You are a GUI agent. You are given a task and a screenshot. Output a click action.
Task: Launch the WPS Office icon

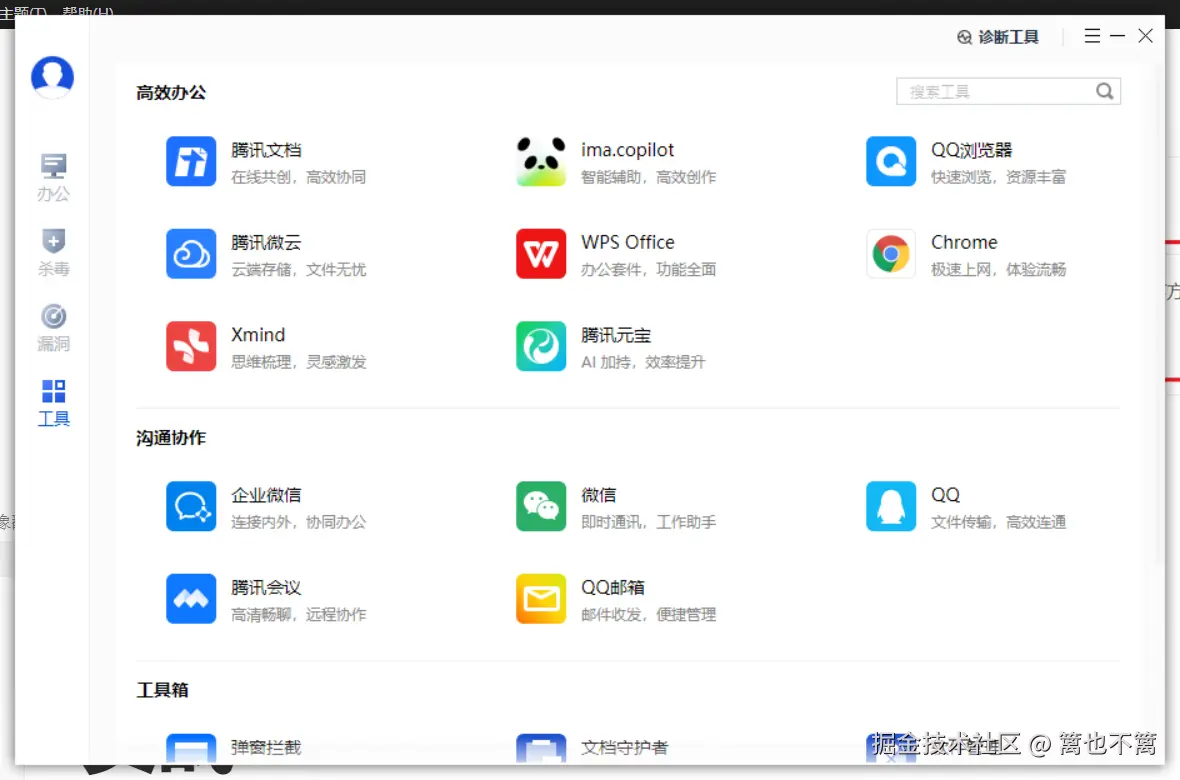tap(541, 254)
